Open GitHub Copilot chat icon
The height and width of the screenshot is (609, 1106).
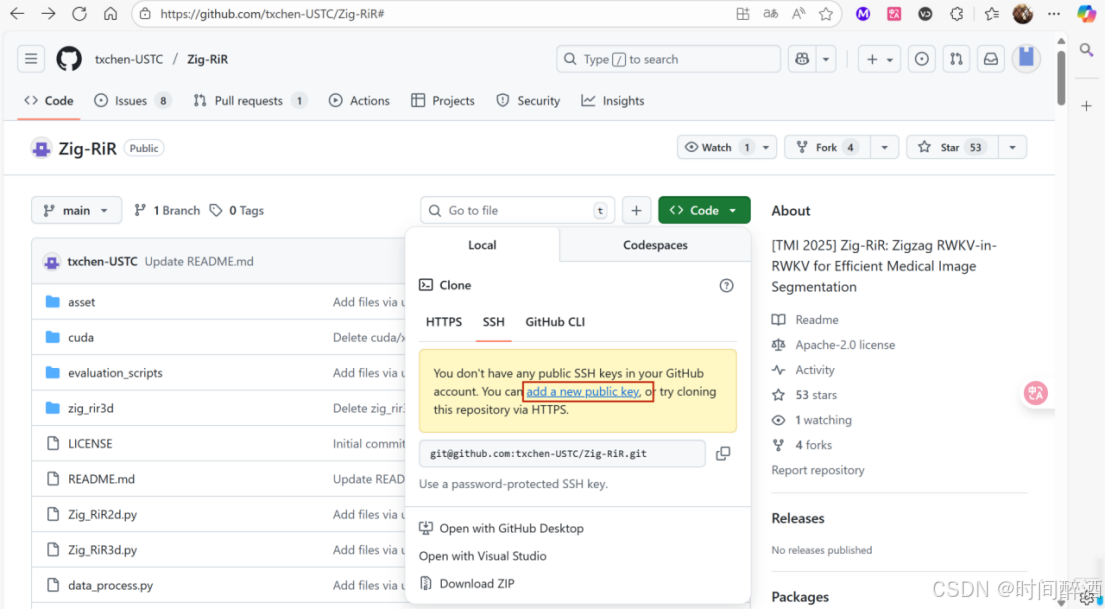802,59
